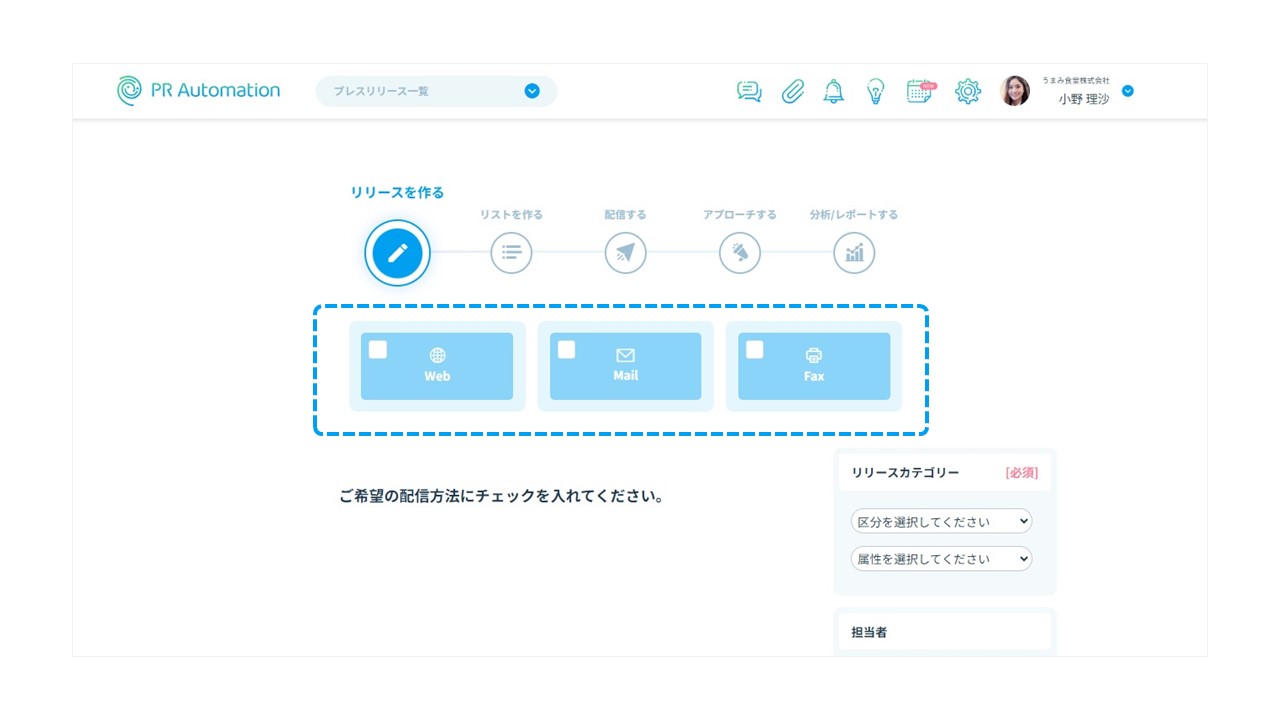Select the paper plane distribute step
This screenshot has width=1280, height=720.
(x=625, y=253)
